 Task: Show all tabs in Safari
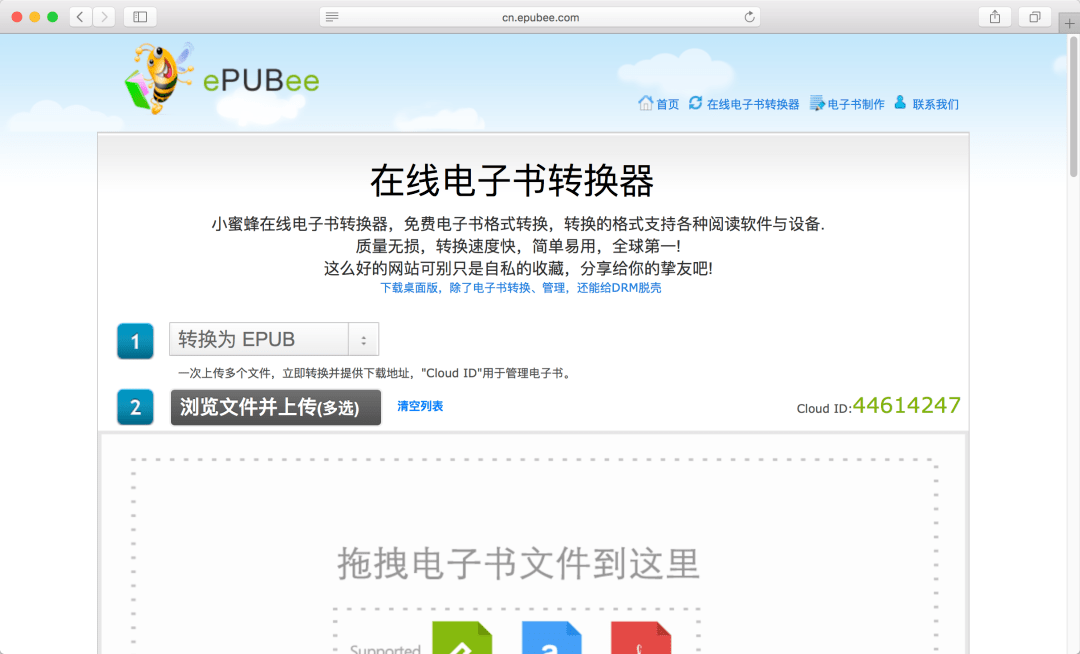point(1035,17)
